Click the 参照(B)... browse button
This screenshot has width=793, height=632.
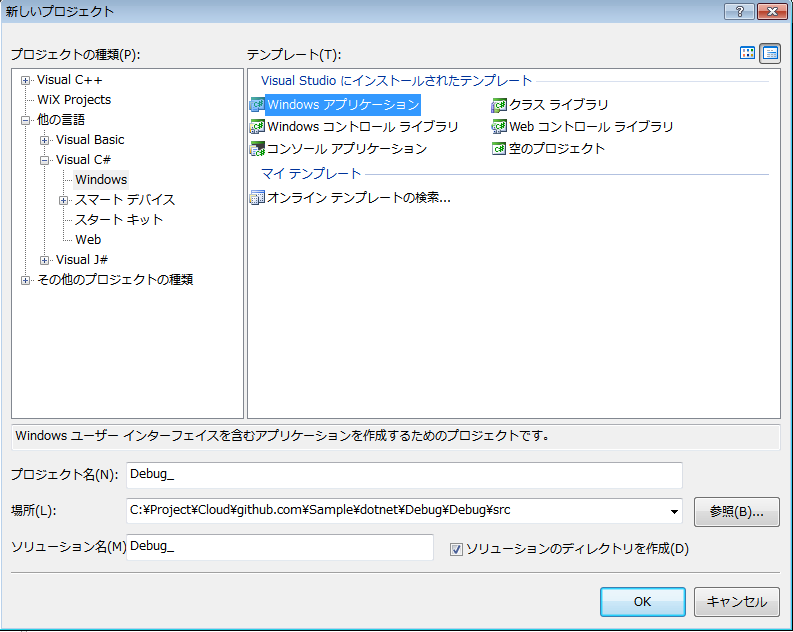(x=736, y=512)
